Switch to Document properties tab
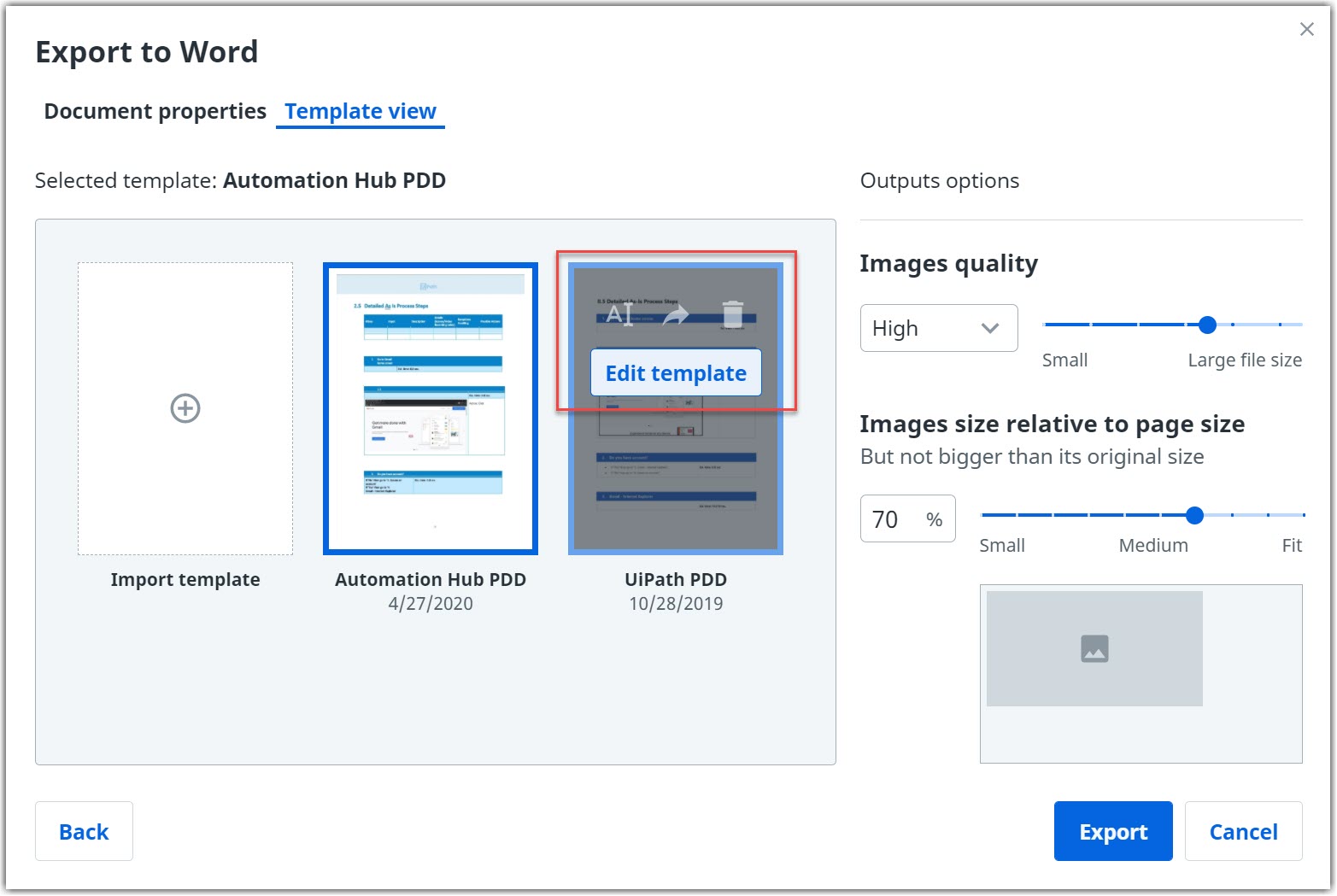The width and height of the screenshot is (1337, 896). pyautogui.click(x=155, y=111)
